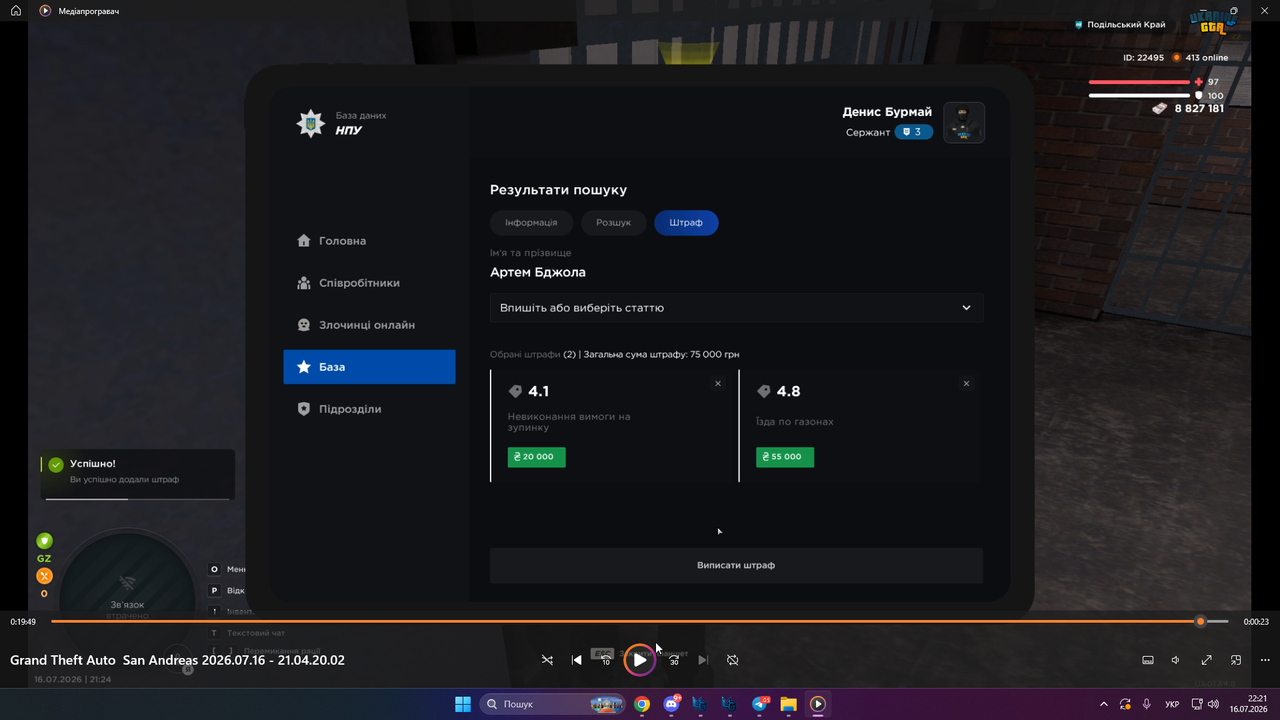Click the green check icon in Успішно notification
Screen dimensions: 1280x720
tap(56, 465)
